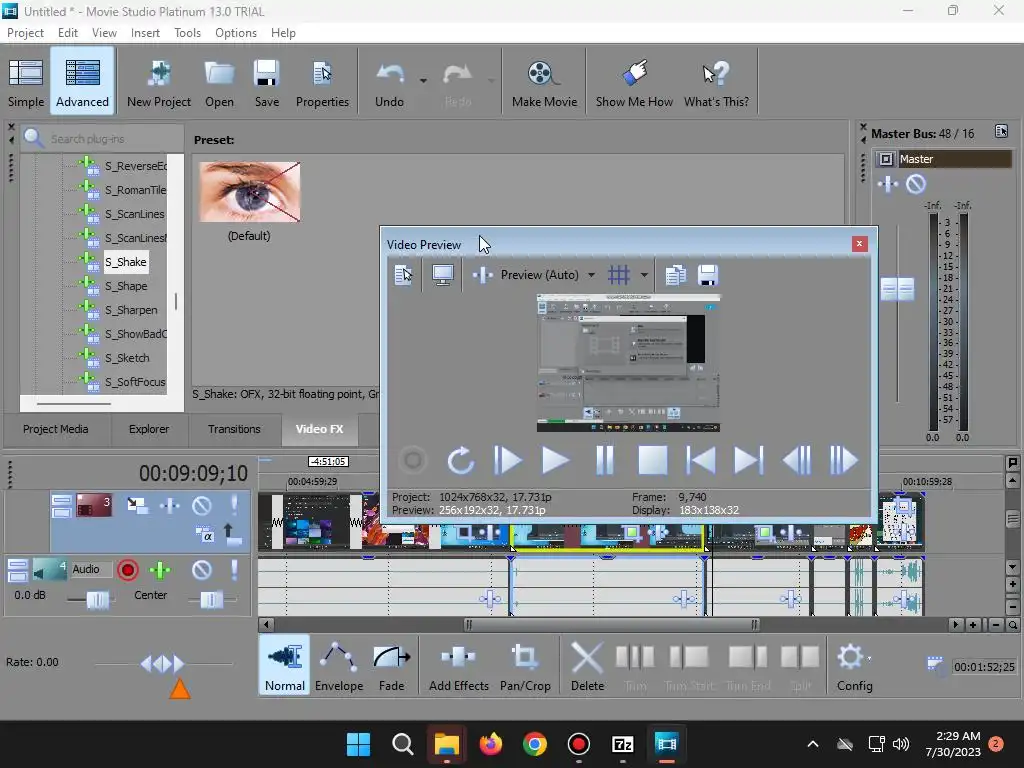1024x768 pixels.
Task: Open the Options menu
Action: tap(236, 33)
